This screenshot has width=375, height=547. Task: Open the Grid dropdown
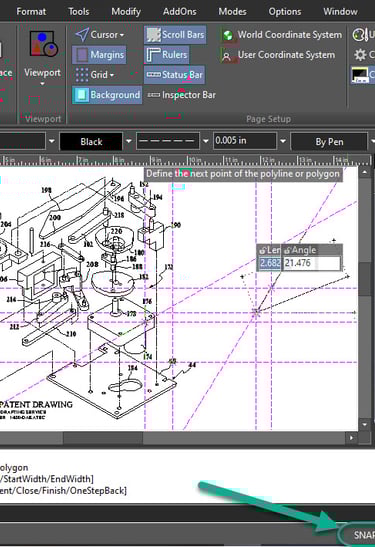click(x=95, y=75)
